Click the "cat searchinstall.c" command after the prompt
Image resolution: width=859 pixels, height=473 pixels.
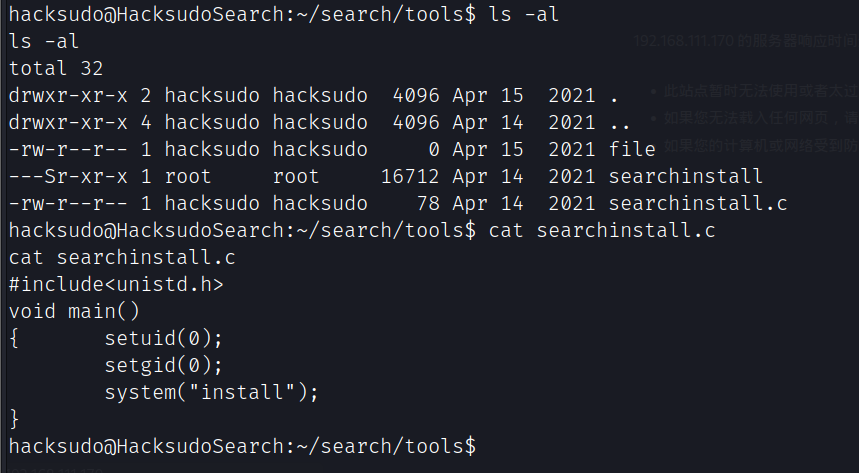click(602, 231)
